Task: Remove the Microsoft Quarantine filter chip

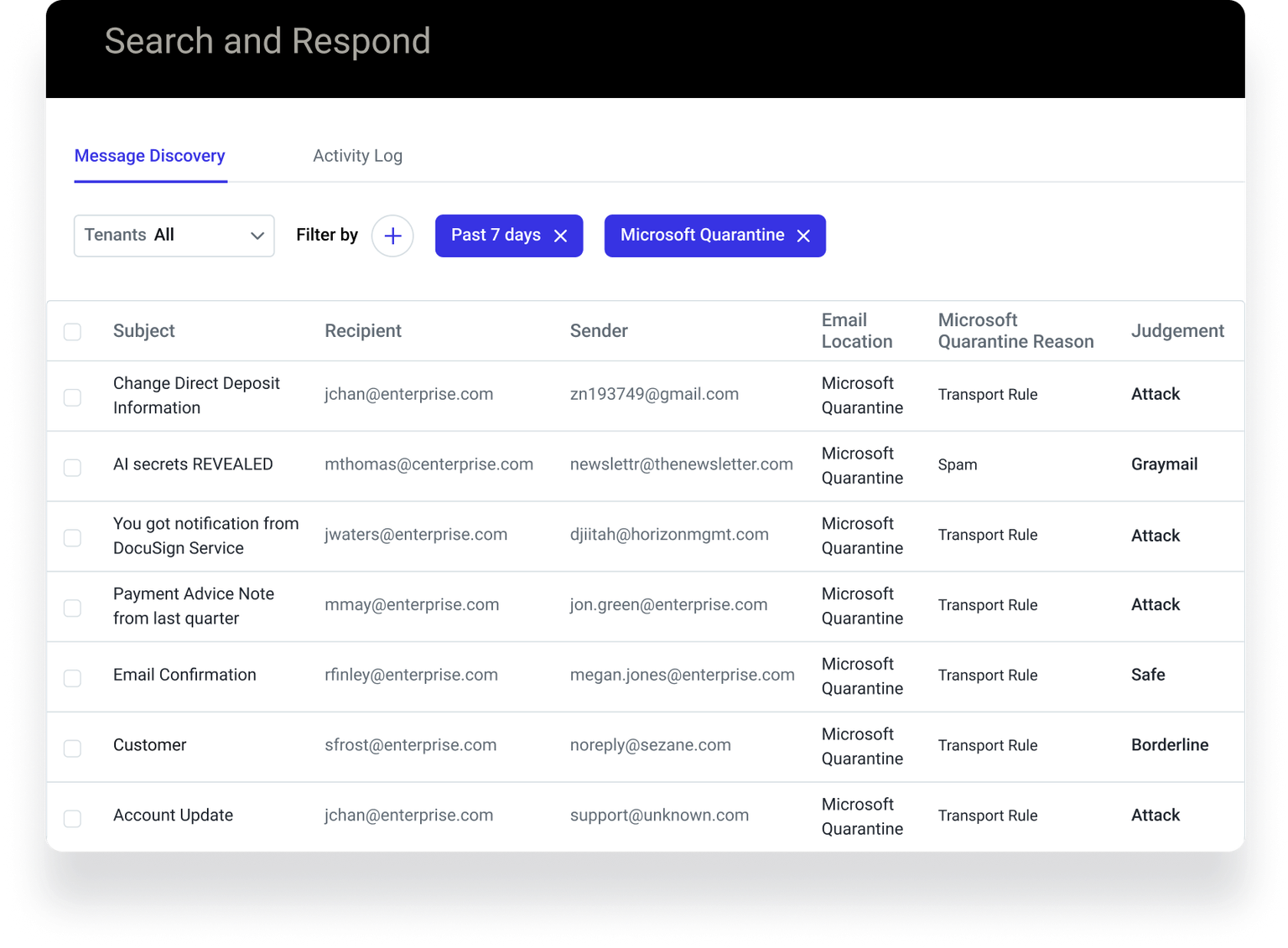Action: pyautogui.click(x=803, y=236)
